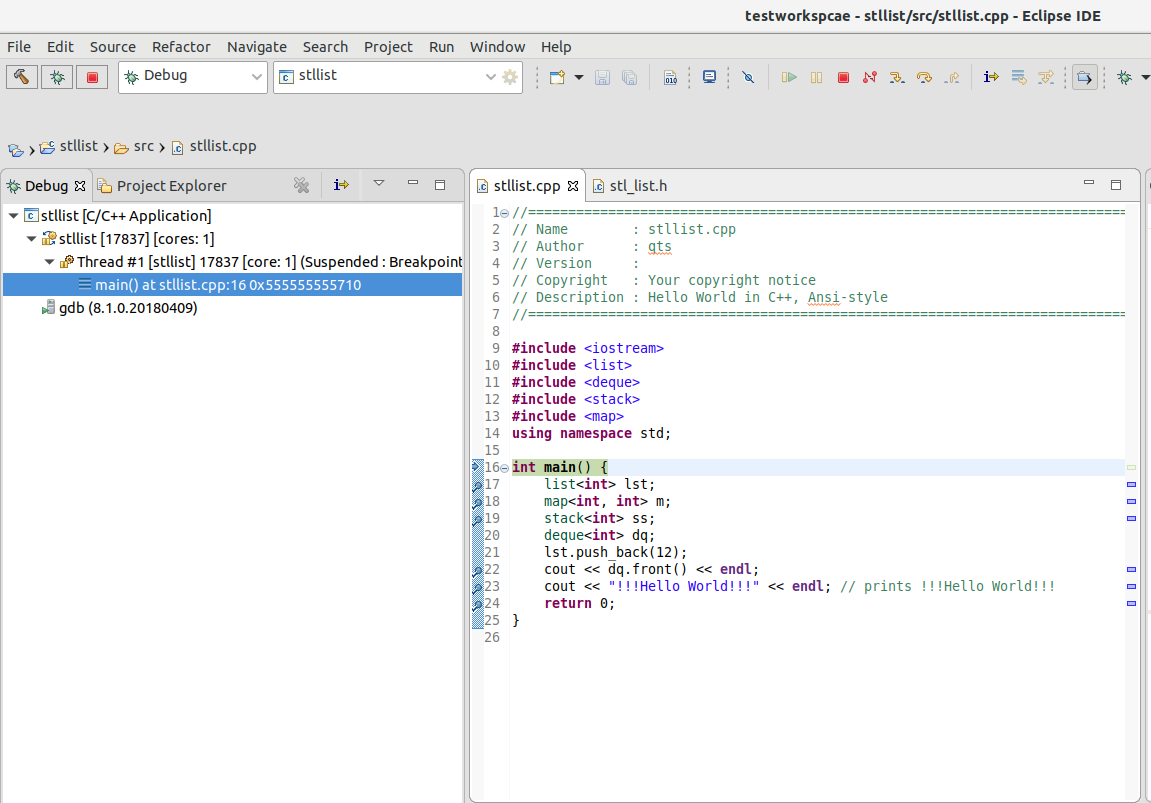
Task: Click src folder in breadcrumb
Action: click(134, 146)
